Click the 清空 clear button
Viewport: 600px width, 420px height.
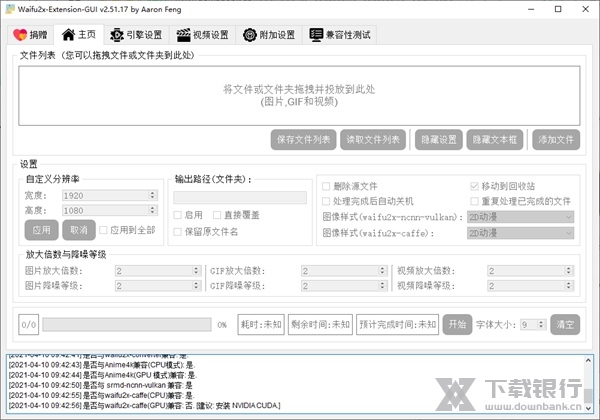click(x=565, y=324)
